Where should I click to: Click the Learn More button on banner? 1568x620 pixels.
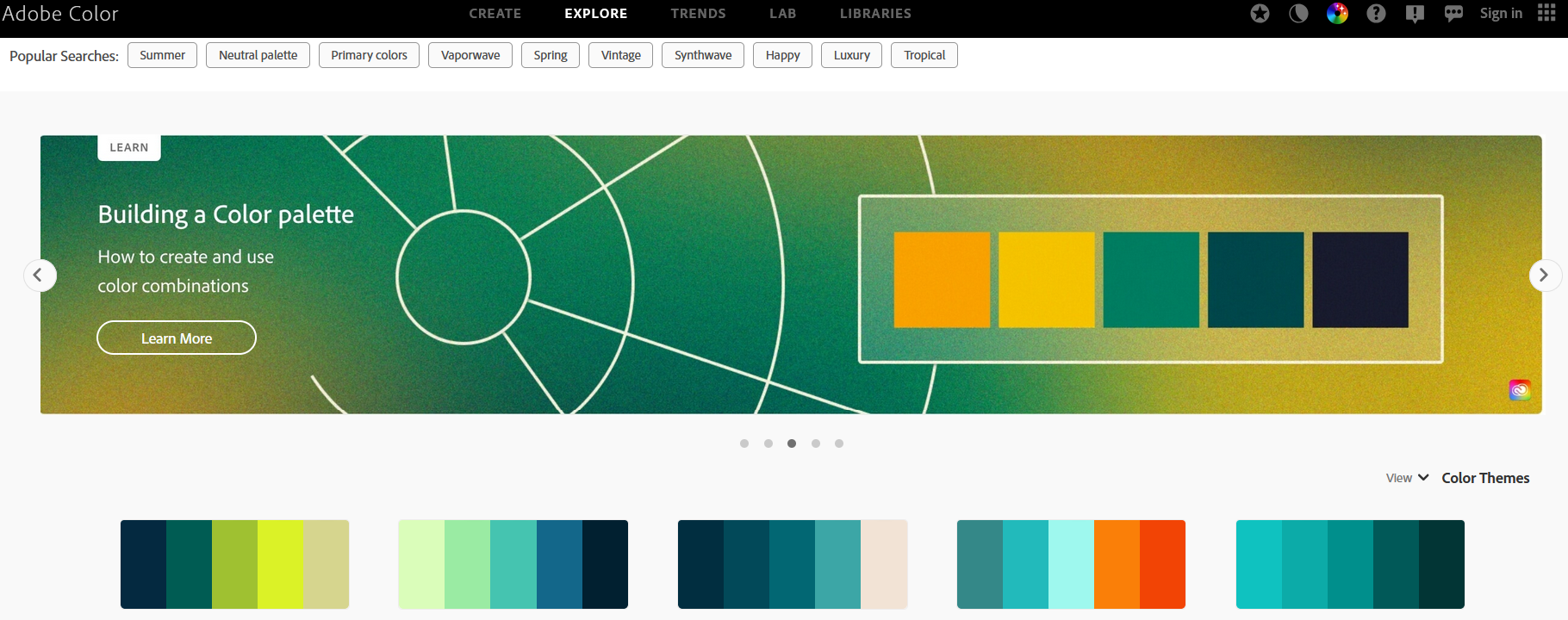pos(177,338)
